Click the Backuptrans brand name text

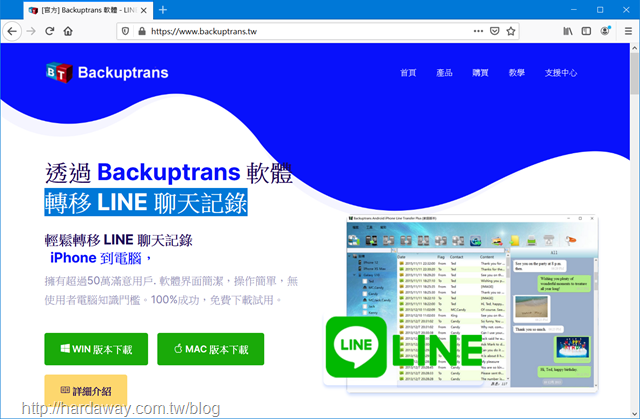(x=123, y=73)
